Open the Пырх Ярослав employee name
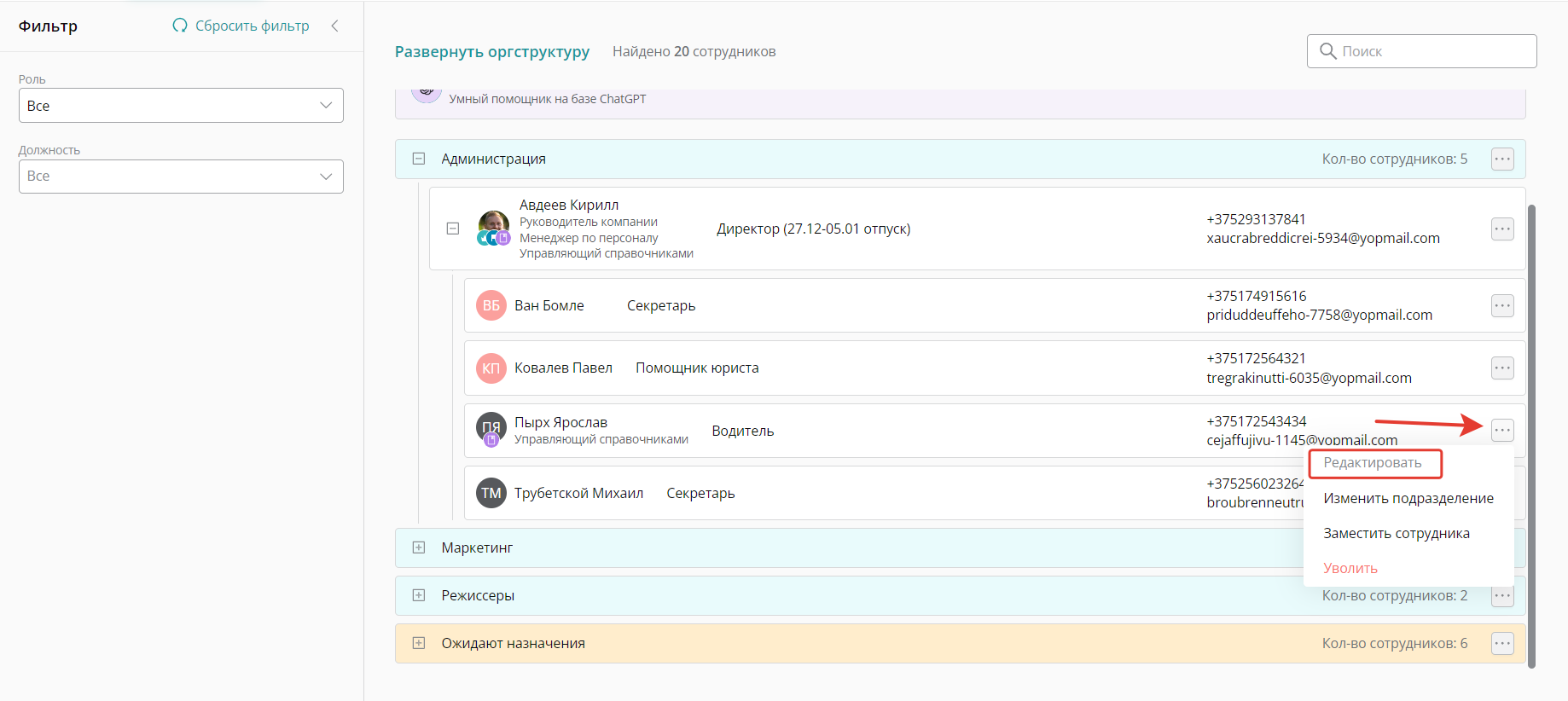 560,422
